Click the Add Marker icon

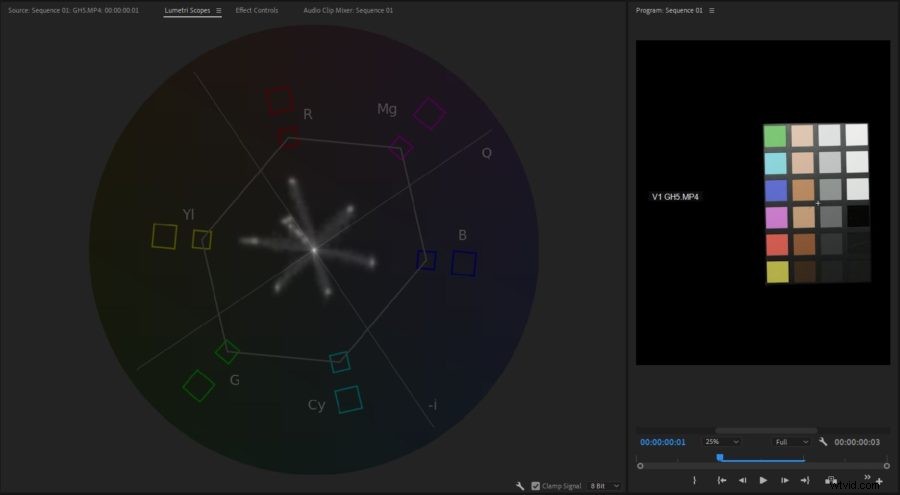point(694,480)
